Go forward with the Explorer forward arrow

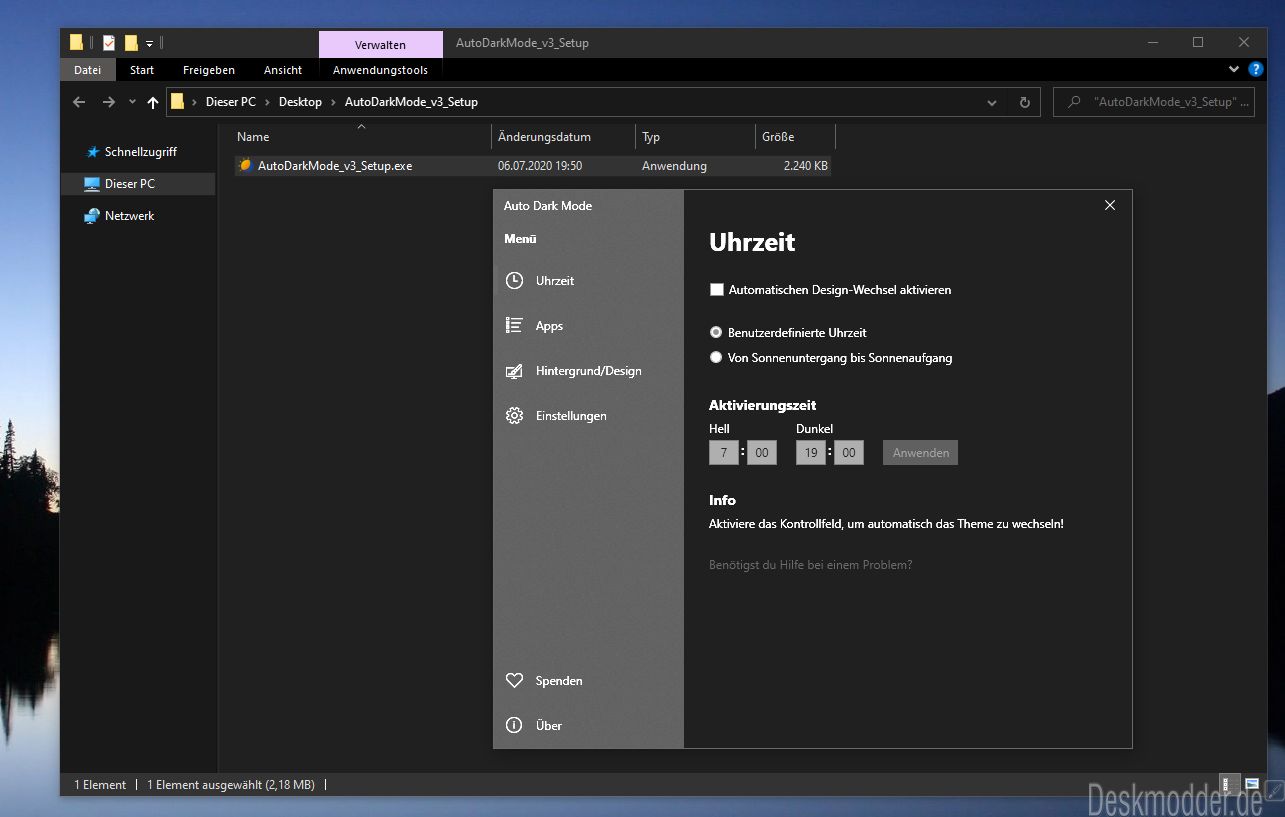[x=109, y=102]
